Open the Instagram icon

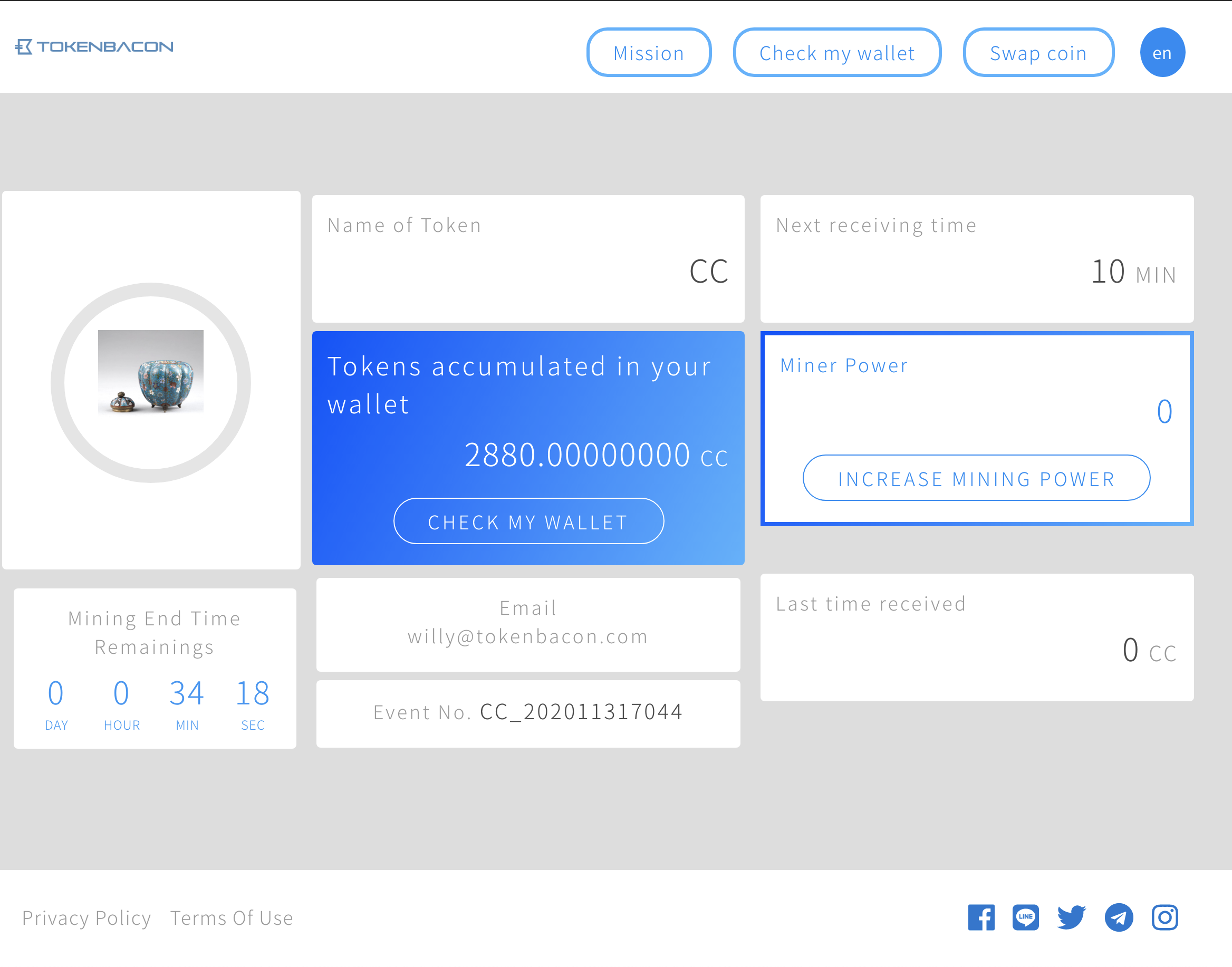coord(1164,917)
